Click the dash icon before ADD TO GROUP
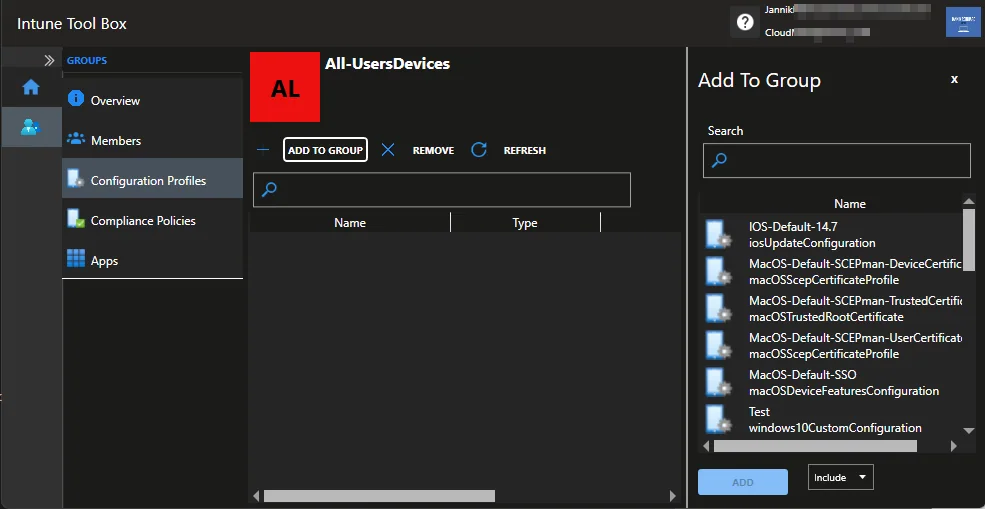Viewport: 985px width, 509px height. pos(263,150)
